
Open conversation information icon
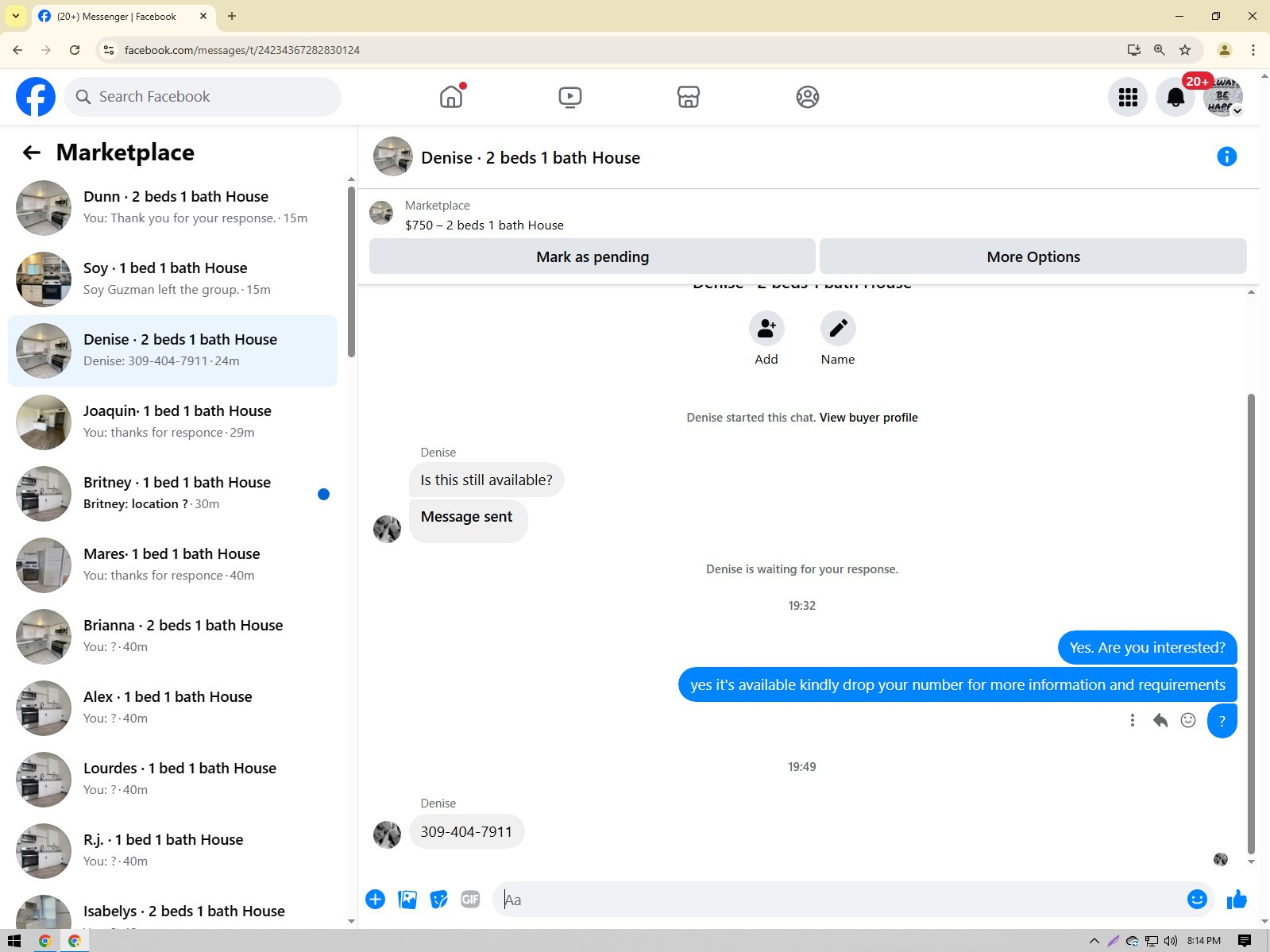pos(1226,156)
